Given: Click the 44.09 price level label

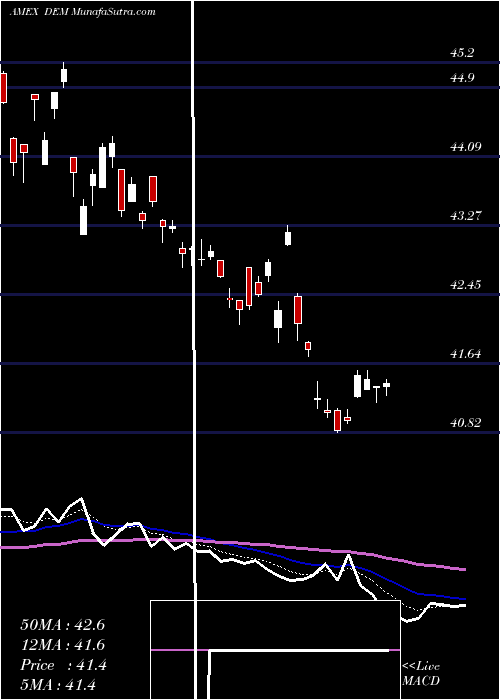Looking at the screenshot, I should (x=466, y=146).
